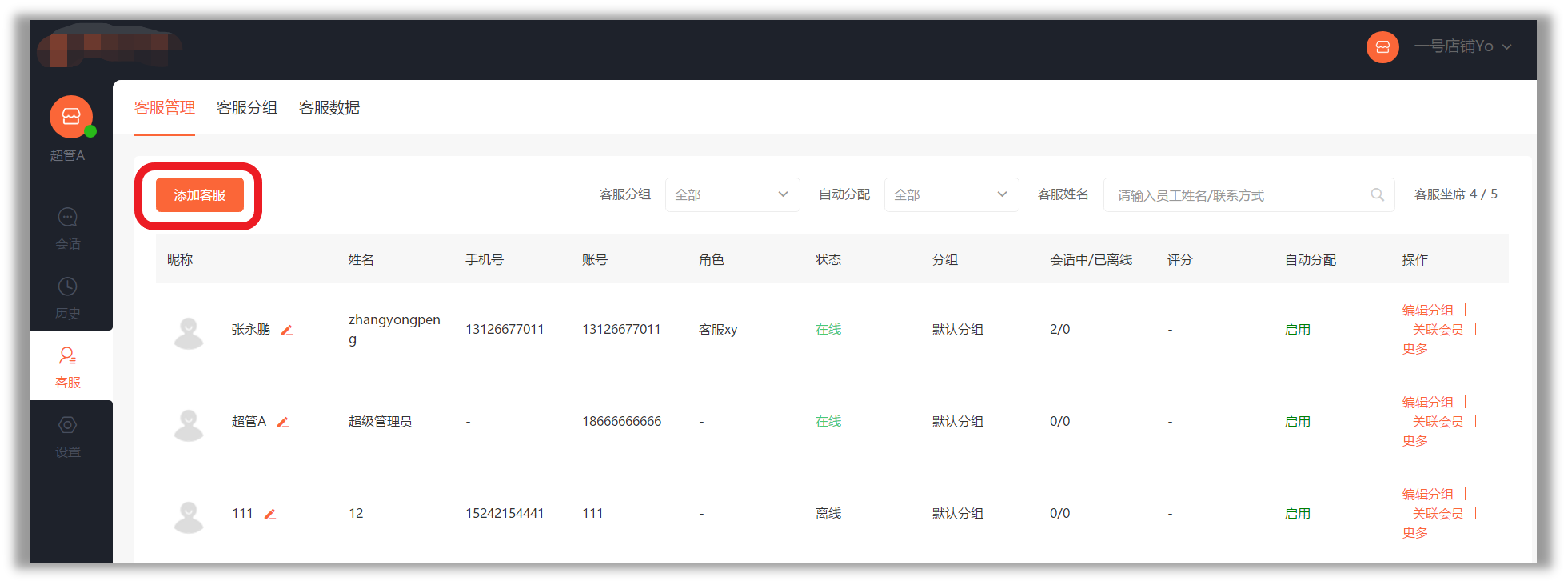
Task: Switch to the 客服数据 tab
Action: (329, 108)
